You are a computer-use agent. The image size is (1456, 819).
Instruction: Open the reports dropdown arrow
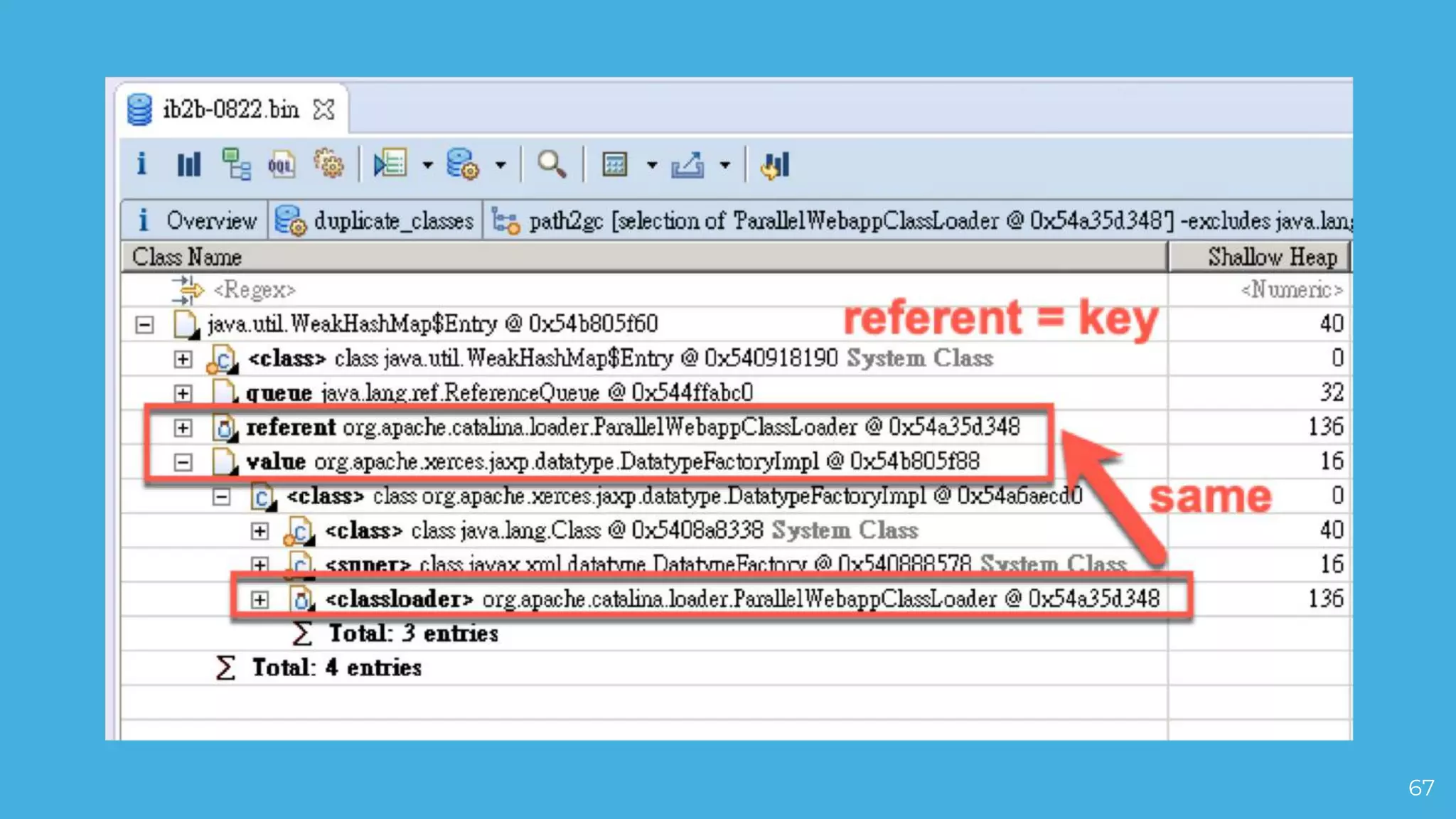[x=427, y=166]
